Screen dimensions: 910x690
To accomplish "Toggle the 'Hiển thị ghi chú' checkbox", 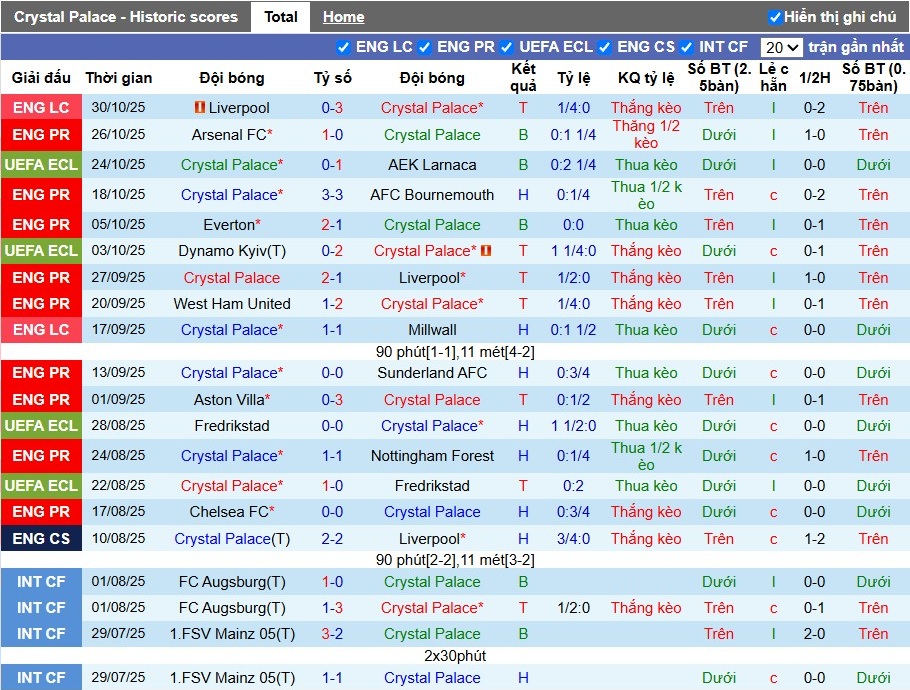I will [775, 17].
